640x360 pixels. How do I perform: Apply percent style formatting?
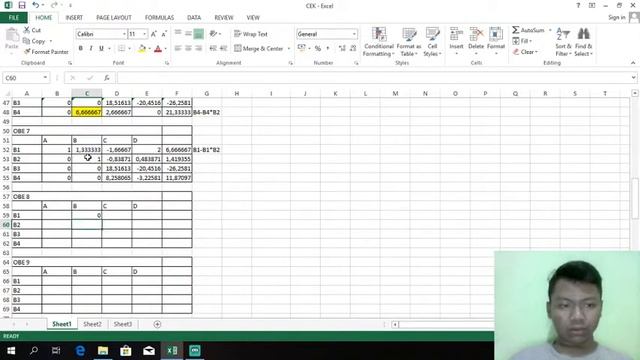[x=318, y=48]
